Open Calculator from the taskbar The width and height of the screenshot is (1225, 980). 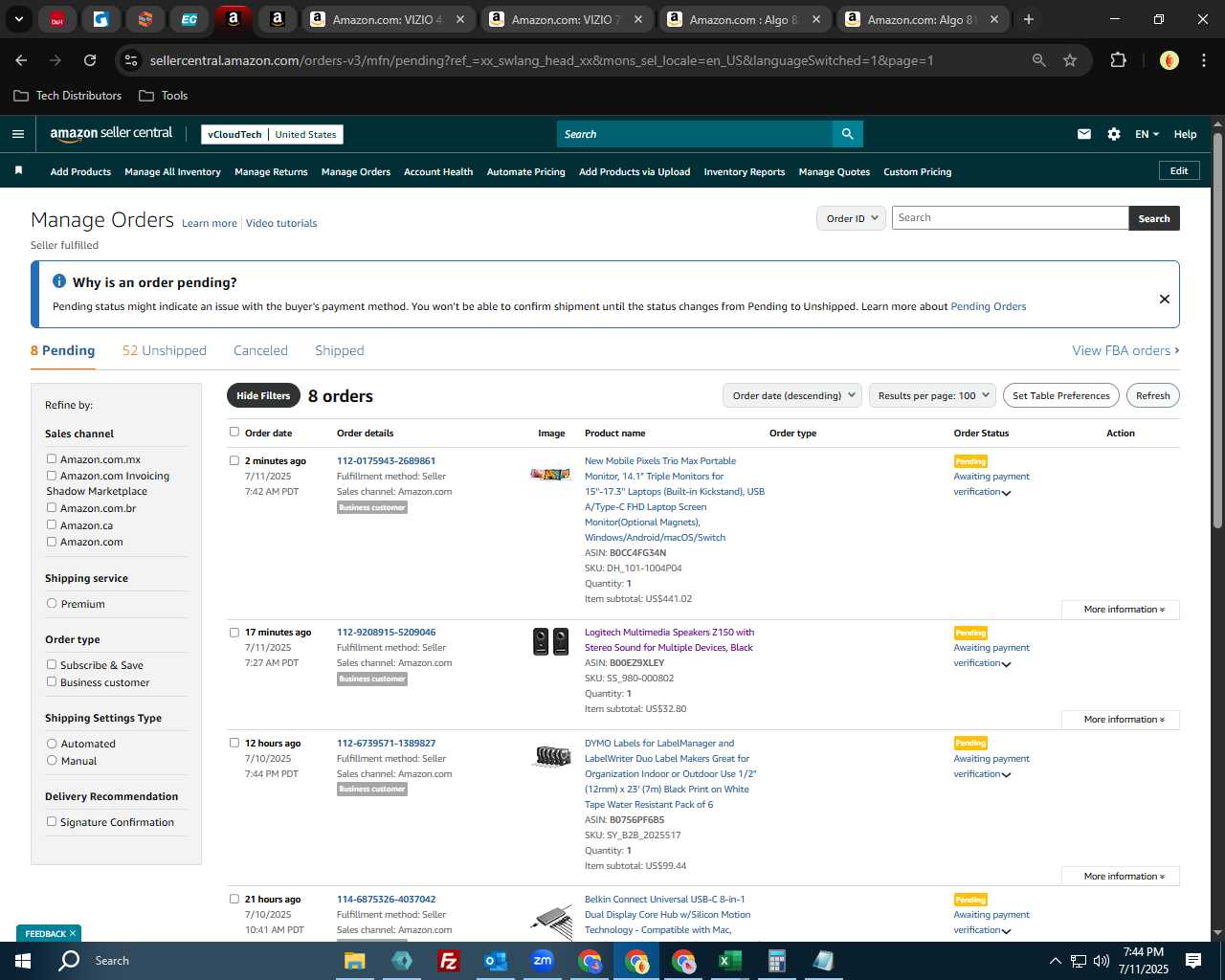pyautogui.click(x=776, y=961)
